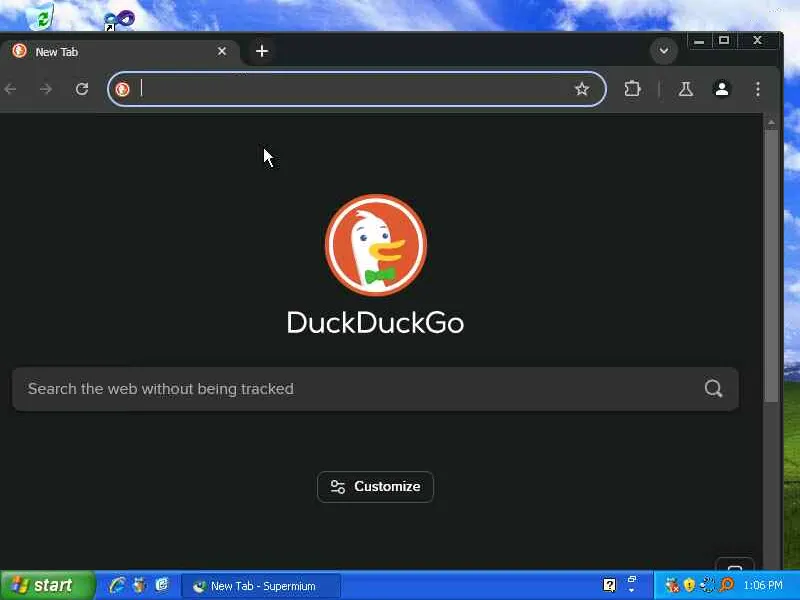Open the three-dot browser menu

[758, 89]
